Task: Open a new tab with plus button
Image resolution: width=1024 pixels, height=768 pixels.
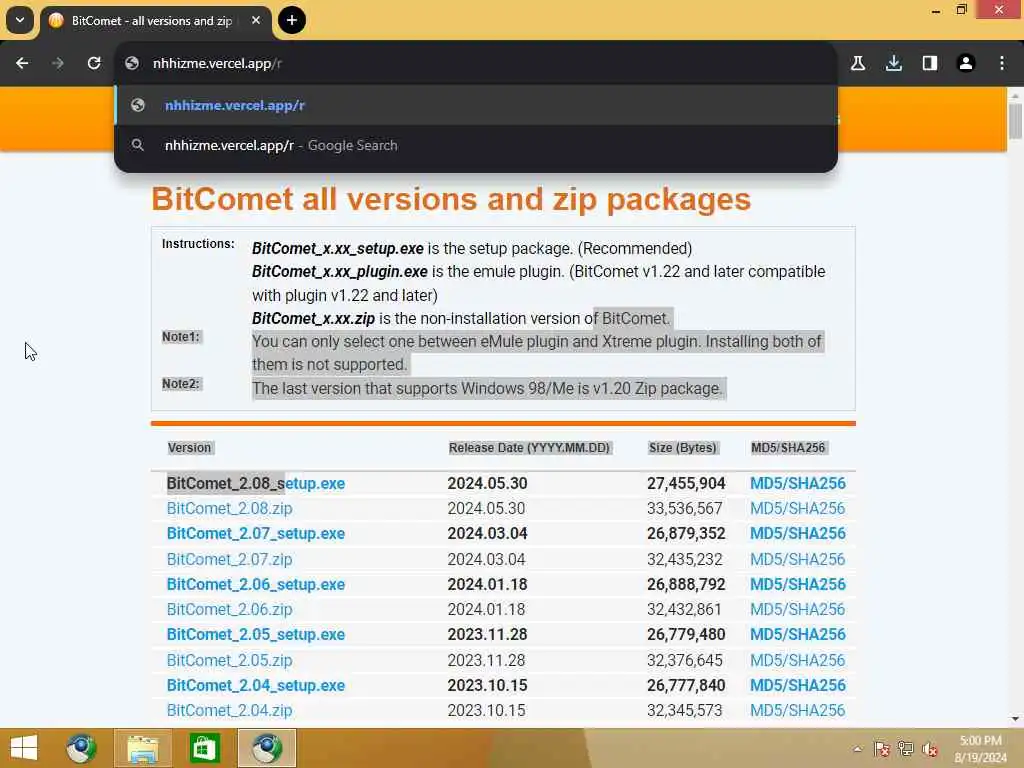Action: 292,20
